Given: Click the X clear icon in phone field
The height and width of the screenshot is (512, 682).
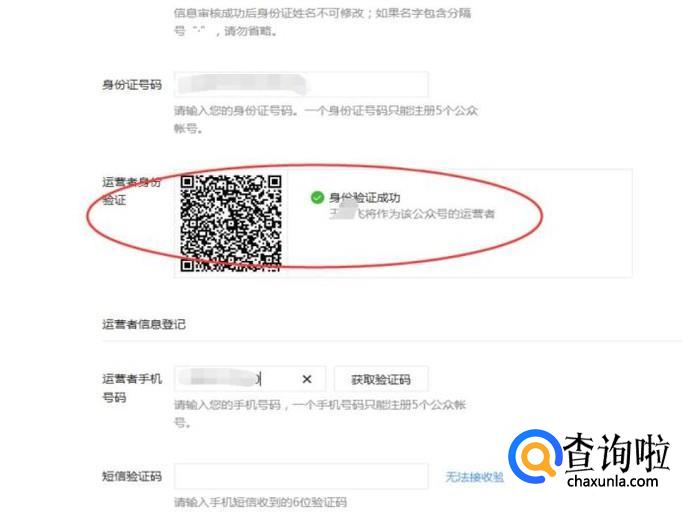Looking at the screenshot, I should 307,379.
